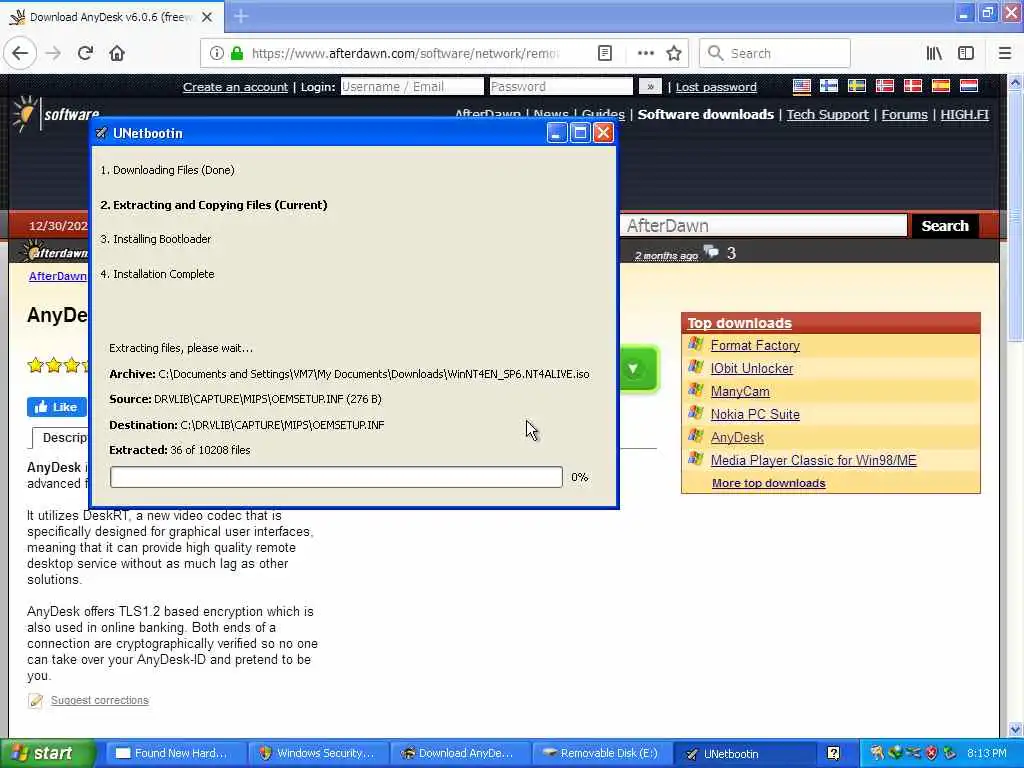
Task: Maximize the UNetbootin window
Action: tap(580, 133)
